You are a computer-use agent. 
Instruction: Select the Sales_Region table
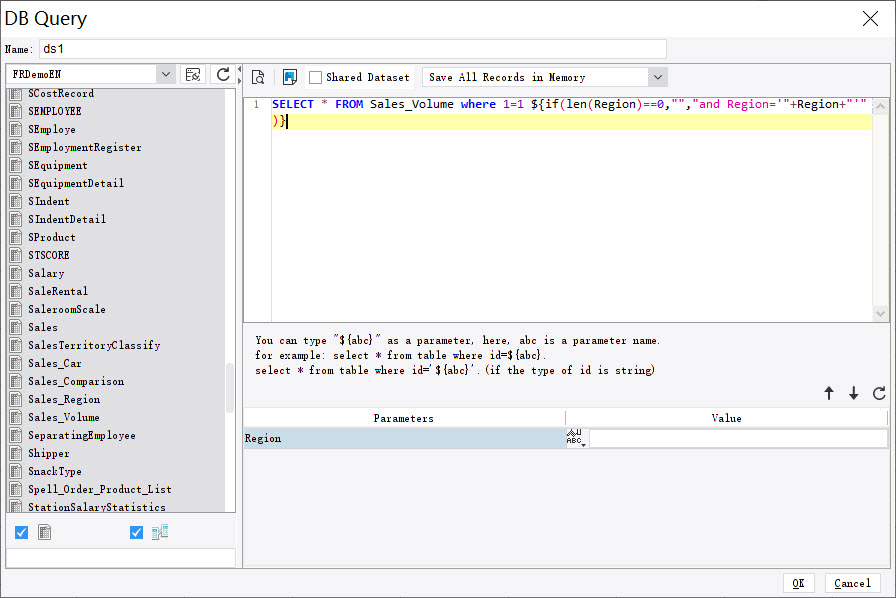64,399
